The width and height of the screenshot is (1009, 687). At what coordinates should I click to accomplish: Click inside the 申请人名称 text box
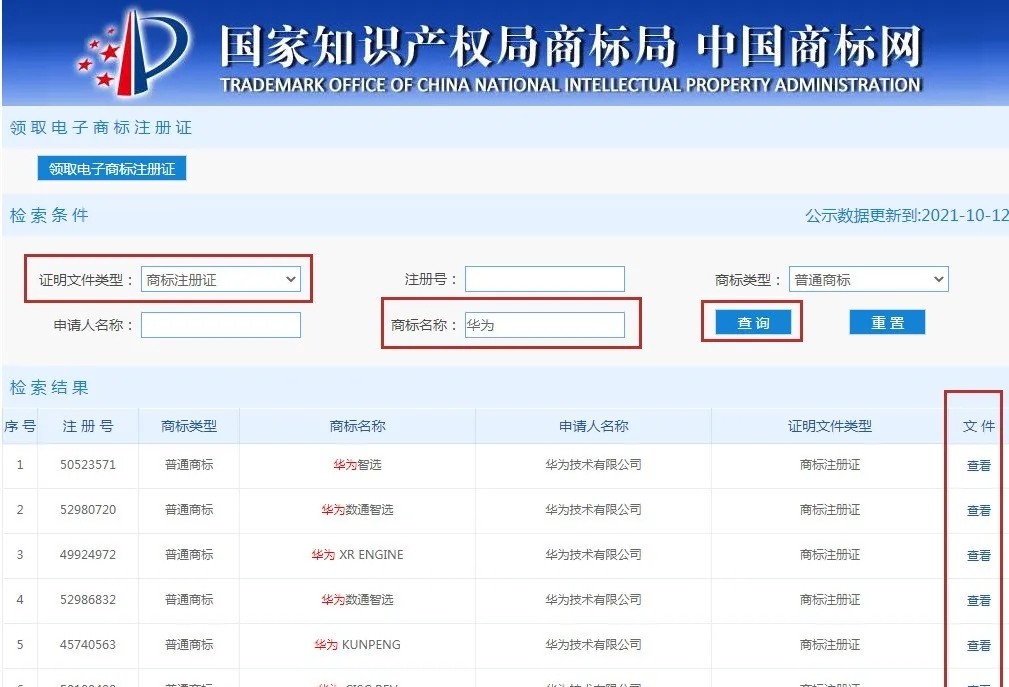pyautogui.click(x=221, y=324)
